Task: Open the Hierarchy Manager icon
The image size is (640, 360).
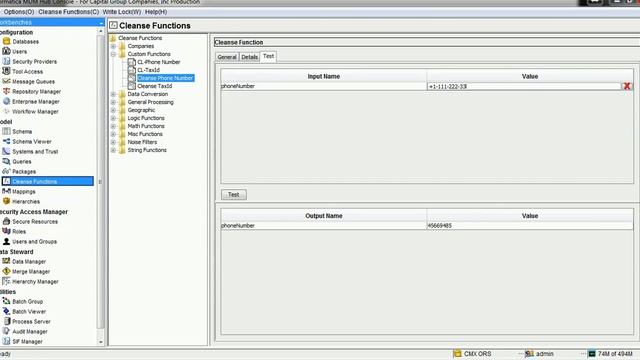Action: pyautogui.click(x=7, y=281)
